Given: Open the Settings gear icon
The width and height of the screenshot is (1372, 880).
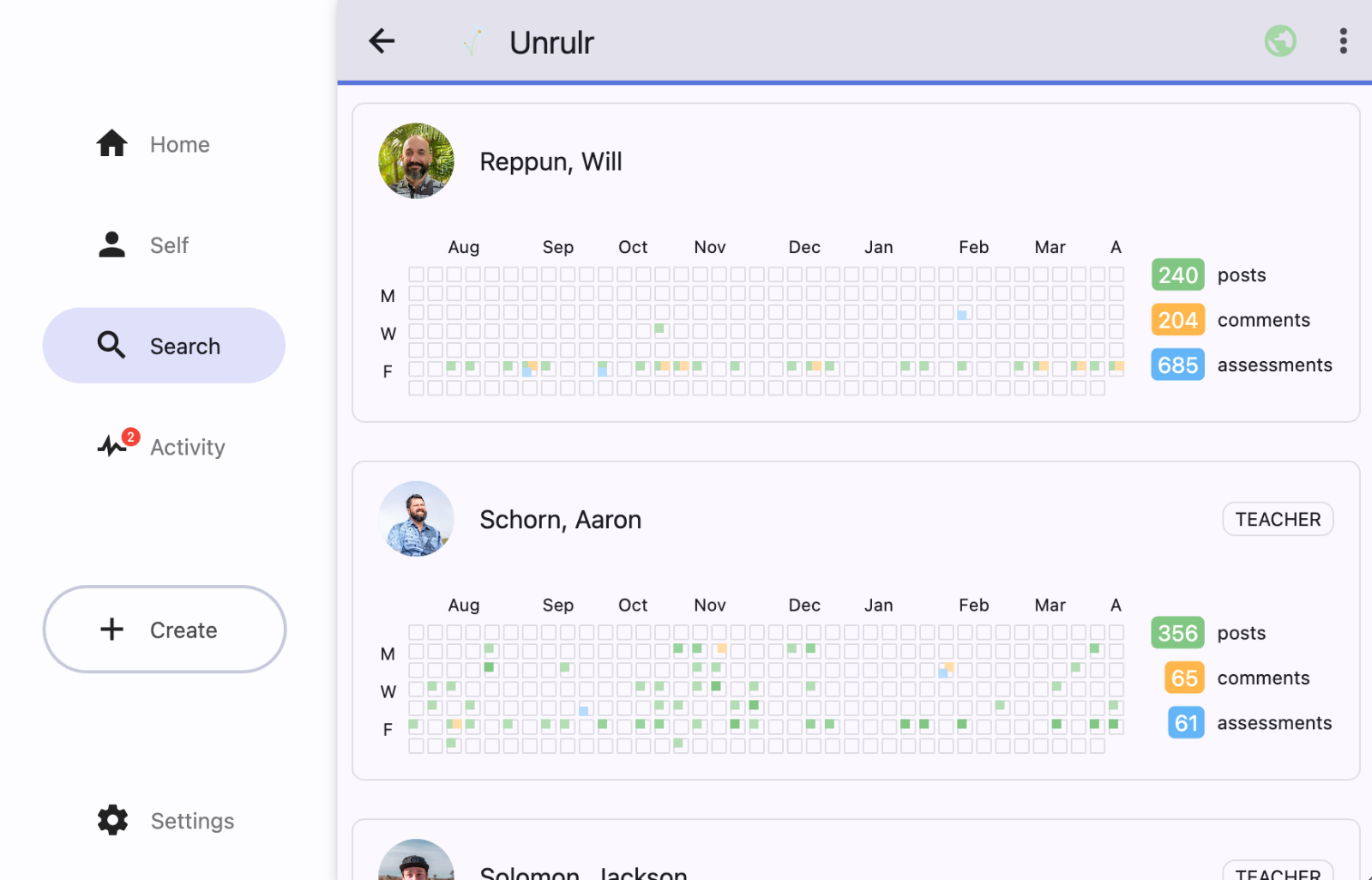Looking at the screenshot, I should pyautogui.click(x=112, y=821).
